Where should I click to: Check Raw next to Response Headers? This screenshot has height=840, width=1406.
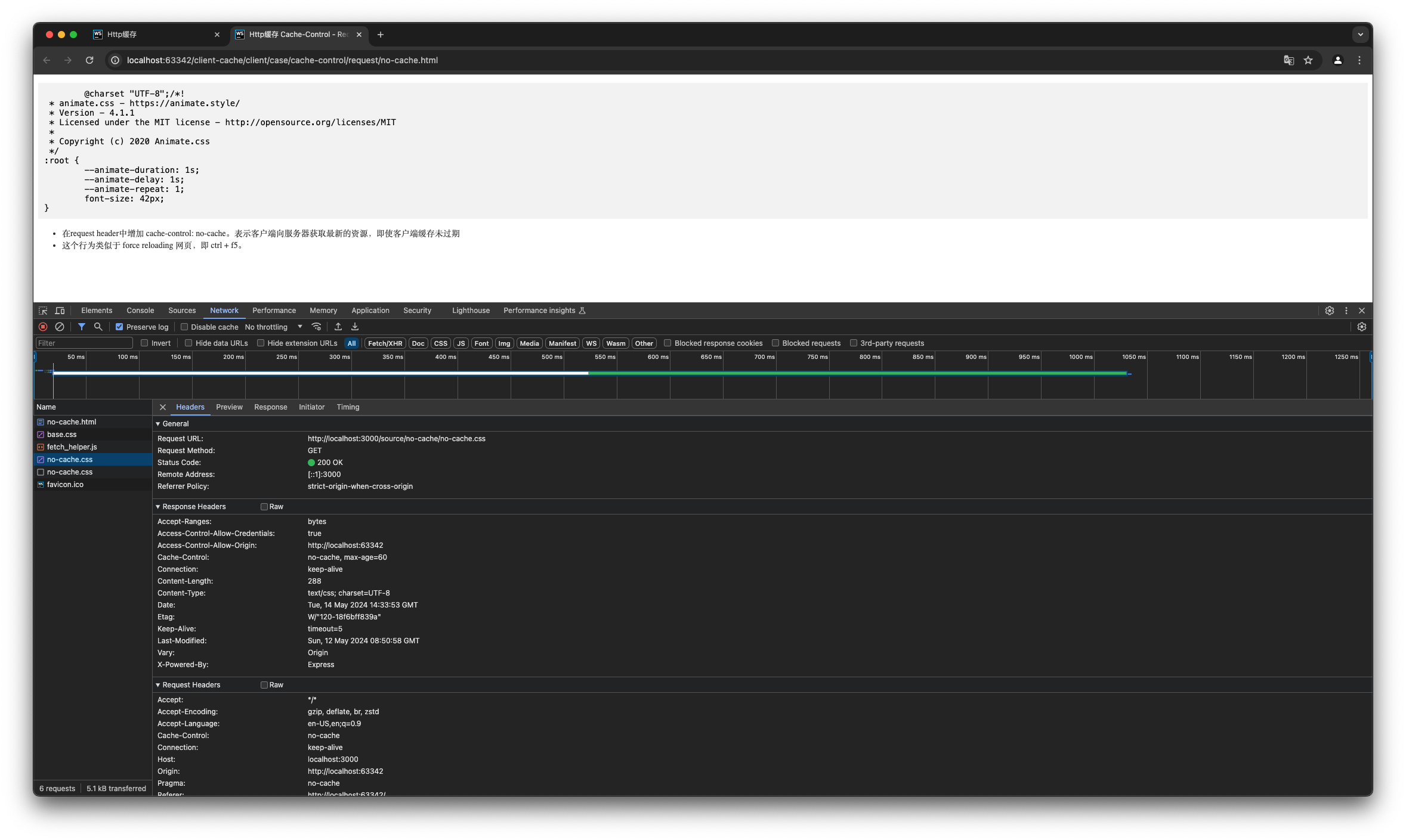(264, 507)
